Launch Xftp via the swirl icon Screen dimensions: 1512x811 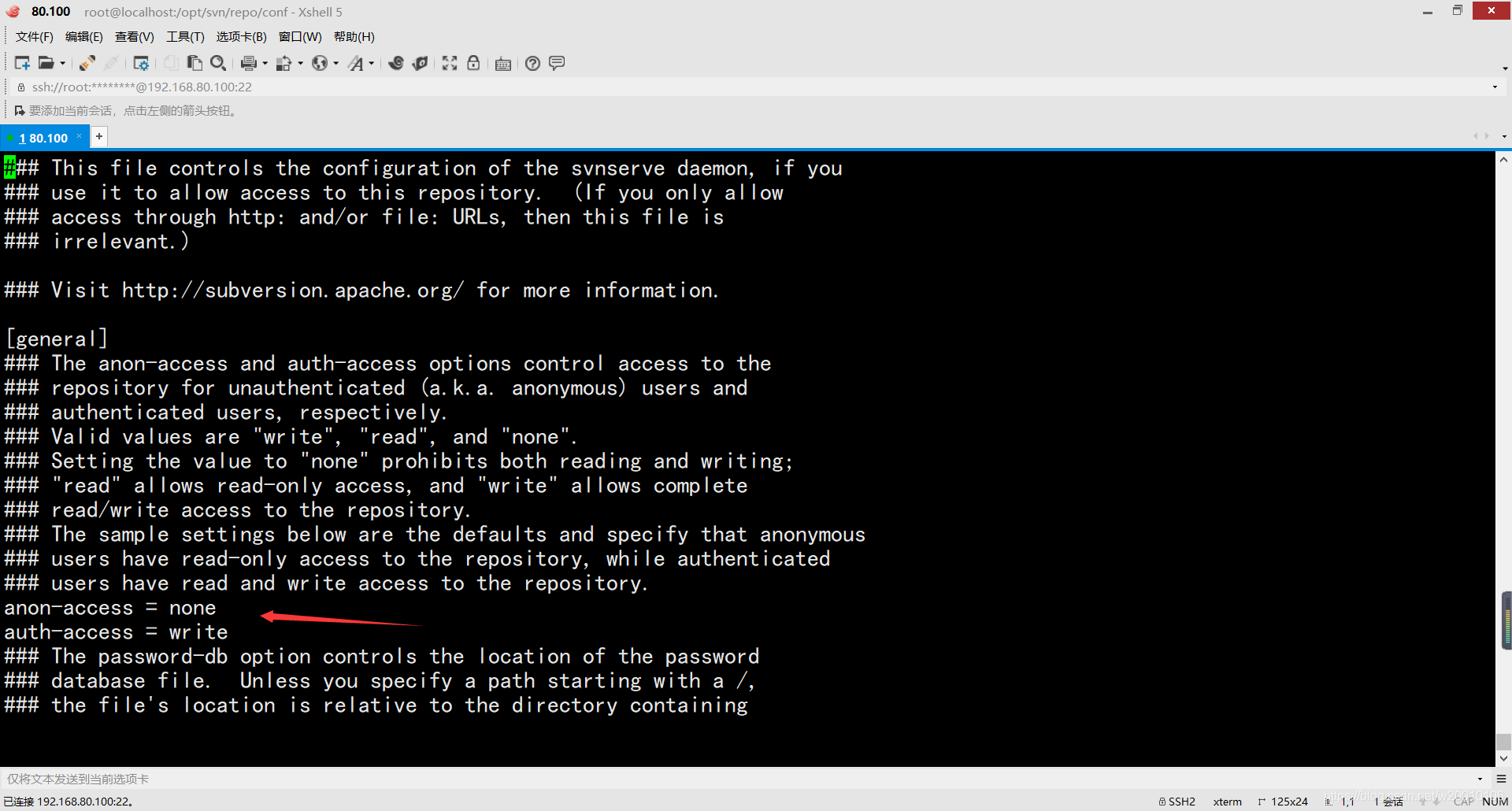[x=396, y=63]
